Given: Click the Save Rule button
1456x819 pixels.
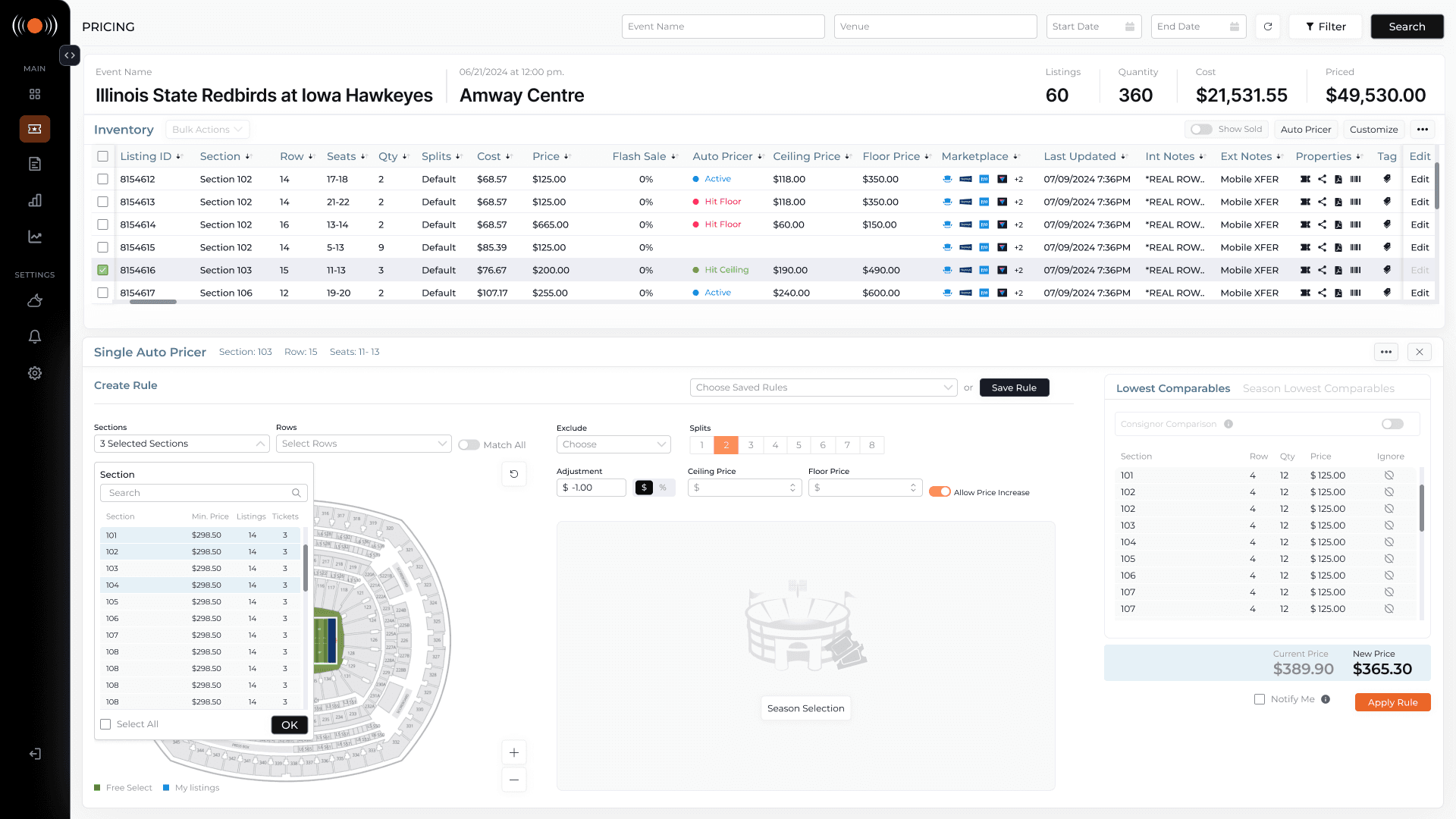Looking at the screenshot, I should tap(1014, 388).
